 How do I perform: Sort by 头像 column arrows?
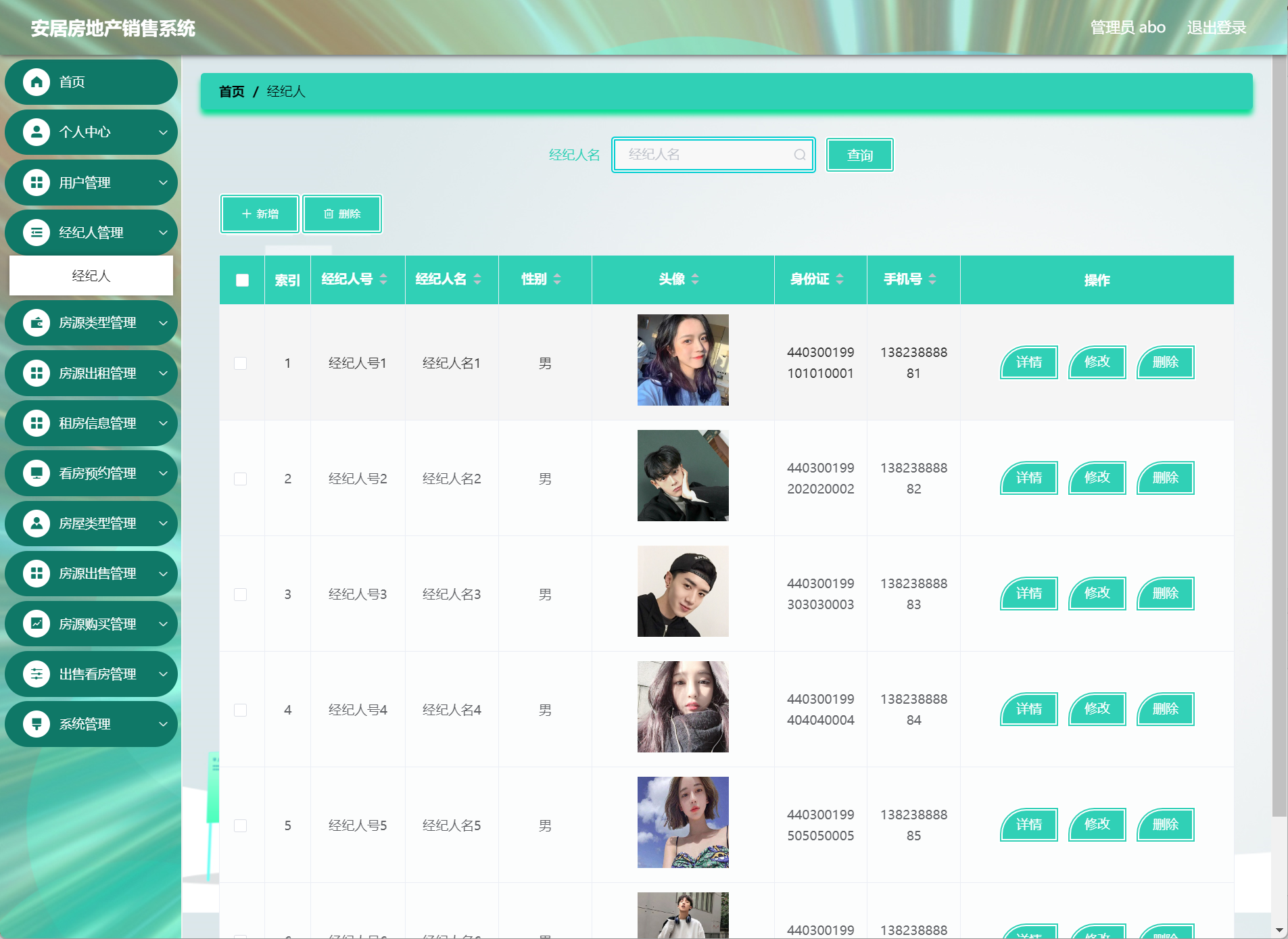(695, 279)
